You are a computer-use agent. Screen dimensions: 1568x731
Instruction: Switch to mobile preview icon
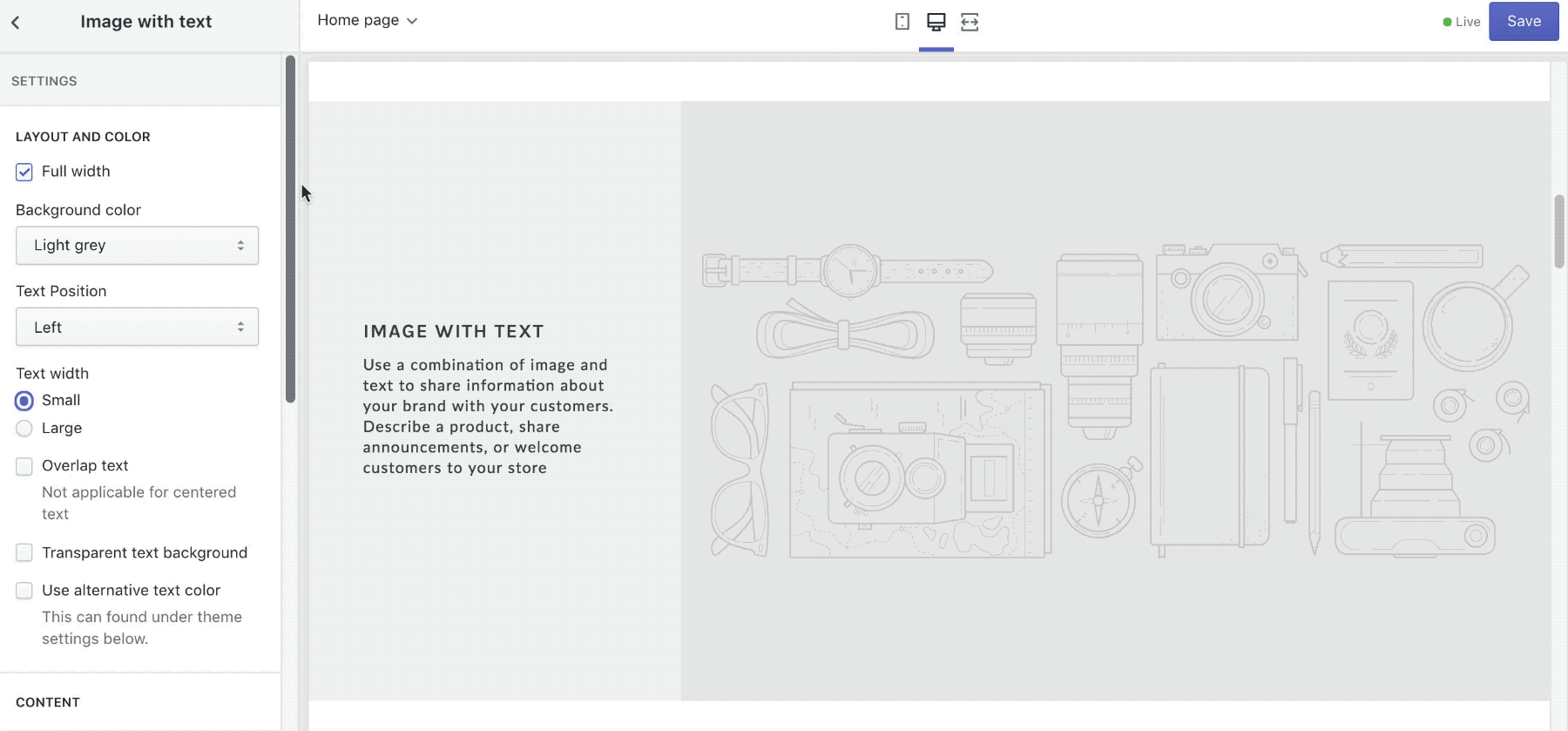(x=902, y=22)
